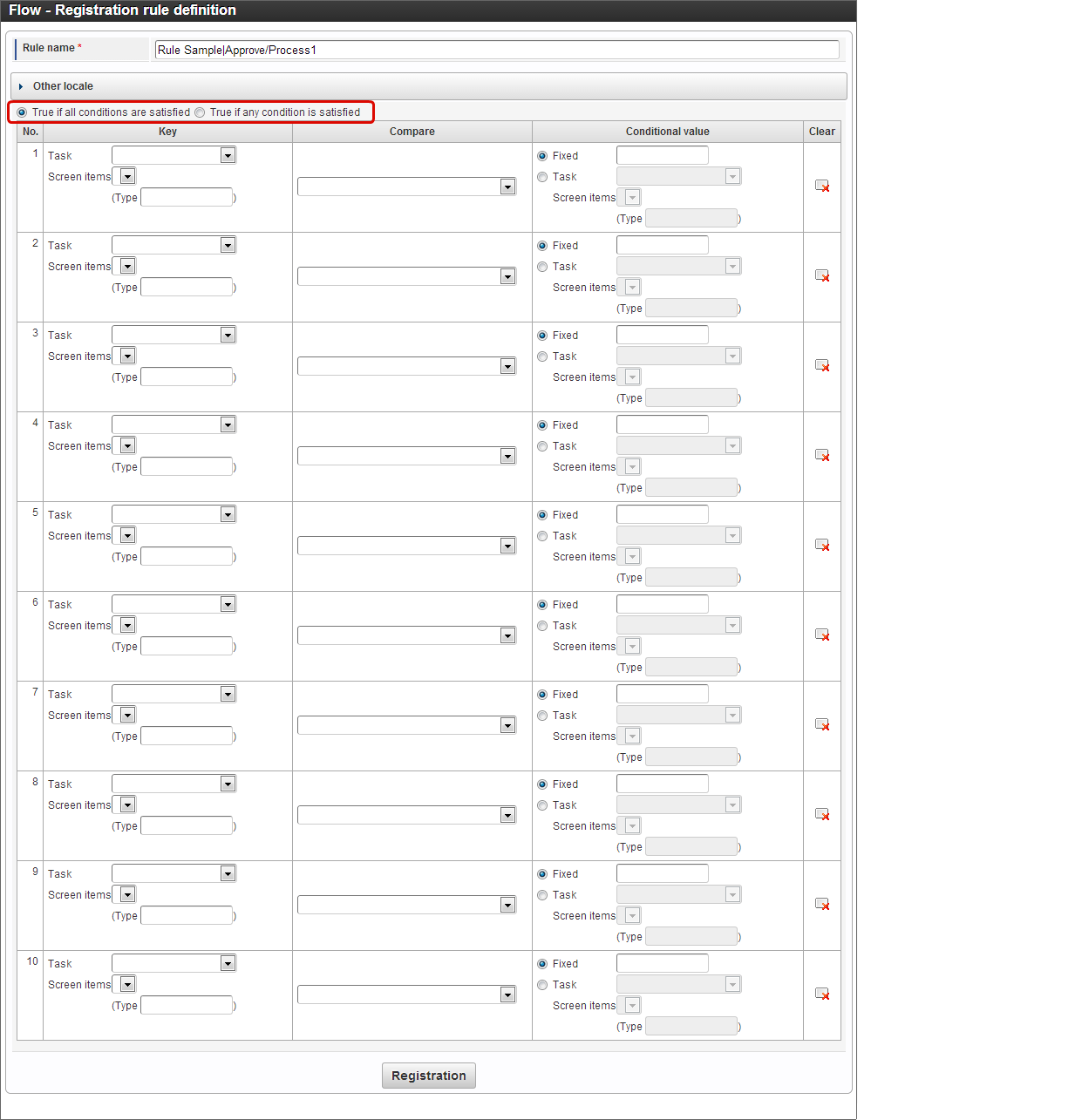Select 'True if any condition is satisfied'
Screen dimensions: 1082x1120
[x=200, y=112]
